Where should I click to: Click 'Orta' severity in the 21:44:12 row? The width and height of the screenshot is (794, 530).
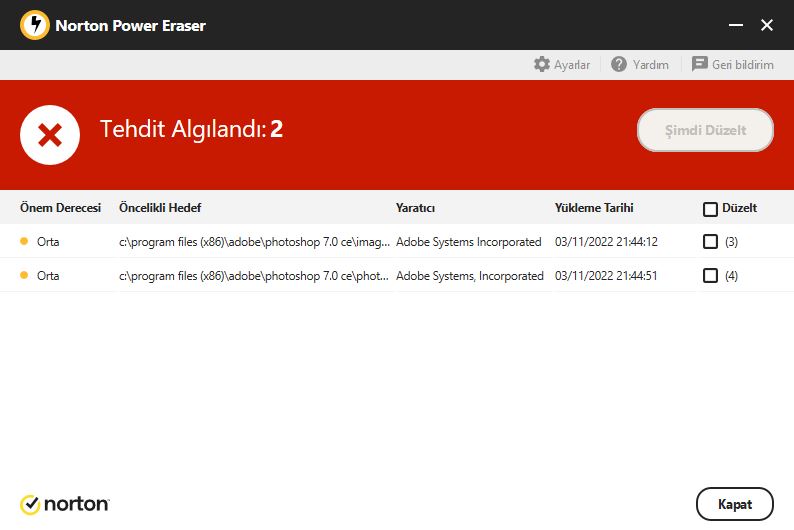click(48, 242)
